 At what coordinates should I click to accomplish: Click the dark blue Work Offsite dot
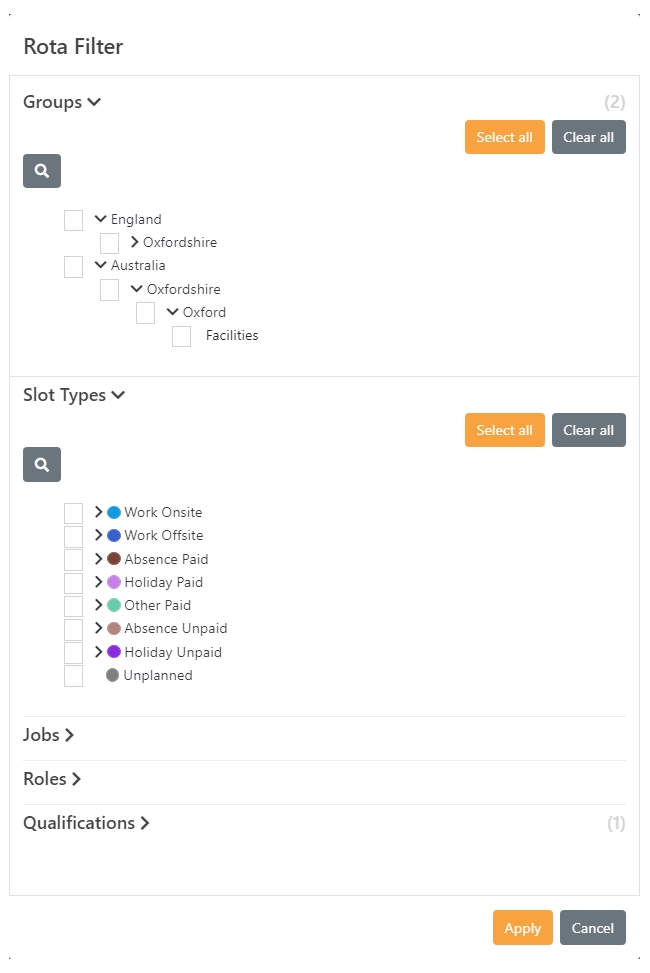tap(114, 535)
